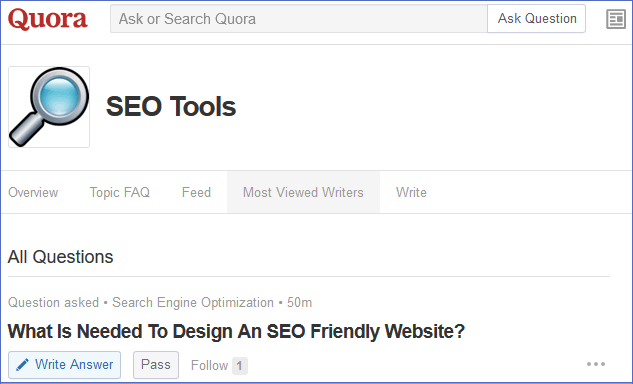Click the SEO Tools magnifying glass image

tap(49, 107)
